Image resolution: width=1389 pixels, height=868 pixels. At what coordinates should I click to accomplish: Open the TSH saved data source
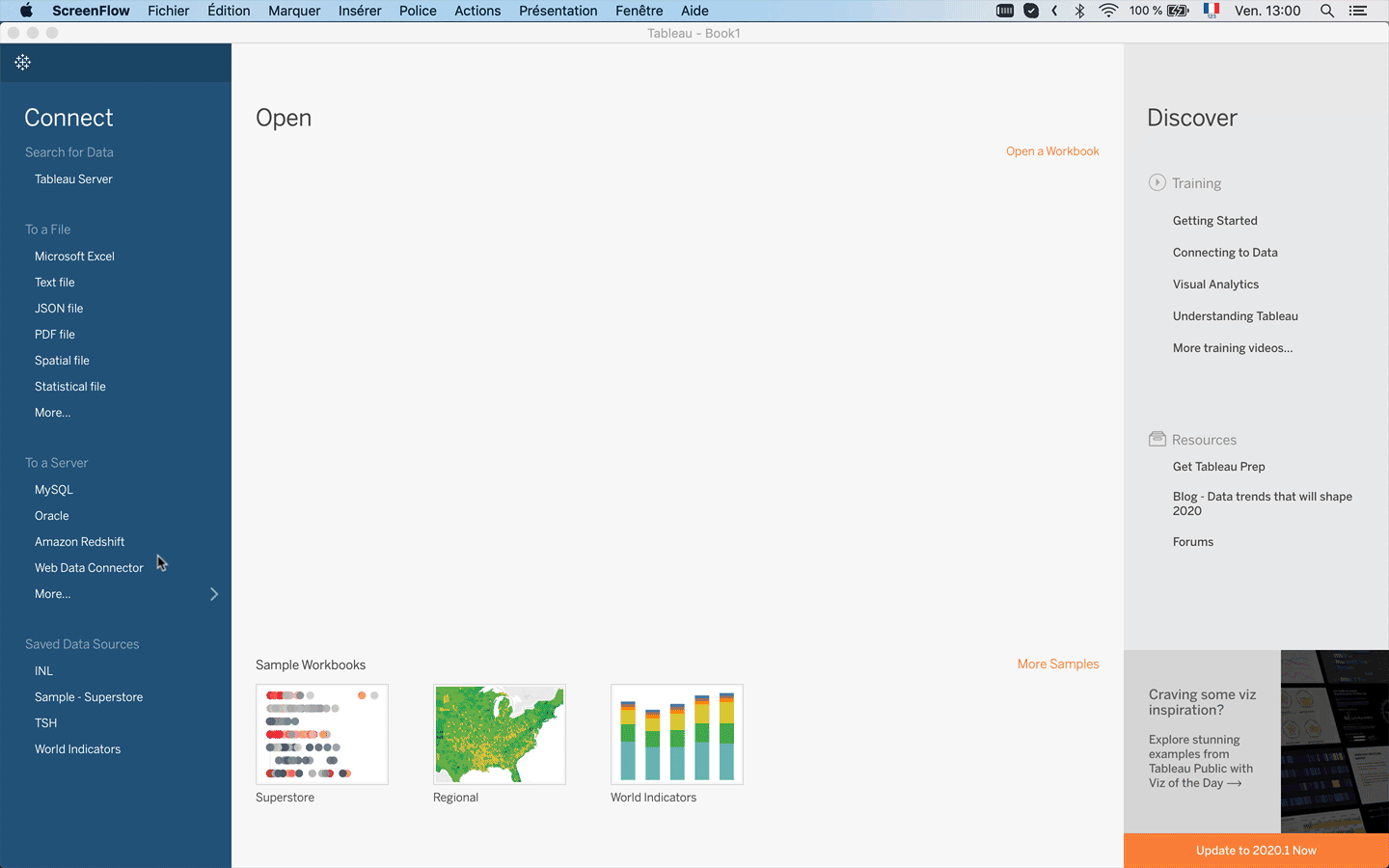click(46, 723)
